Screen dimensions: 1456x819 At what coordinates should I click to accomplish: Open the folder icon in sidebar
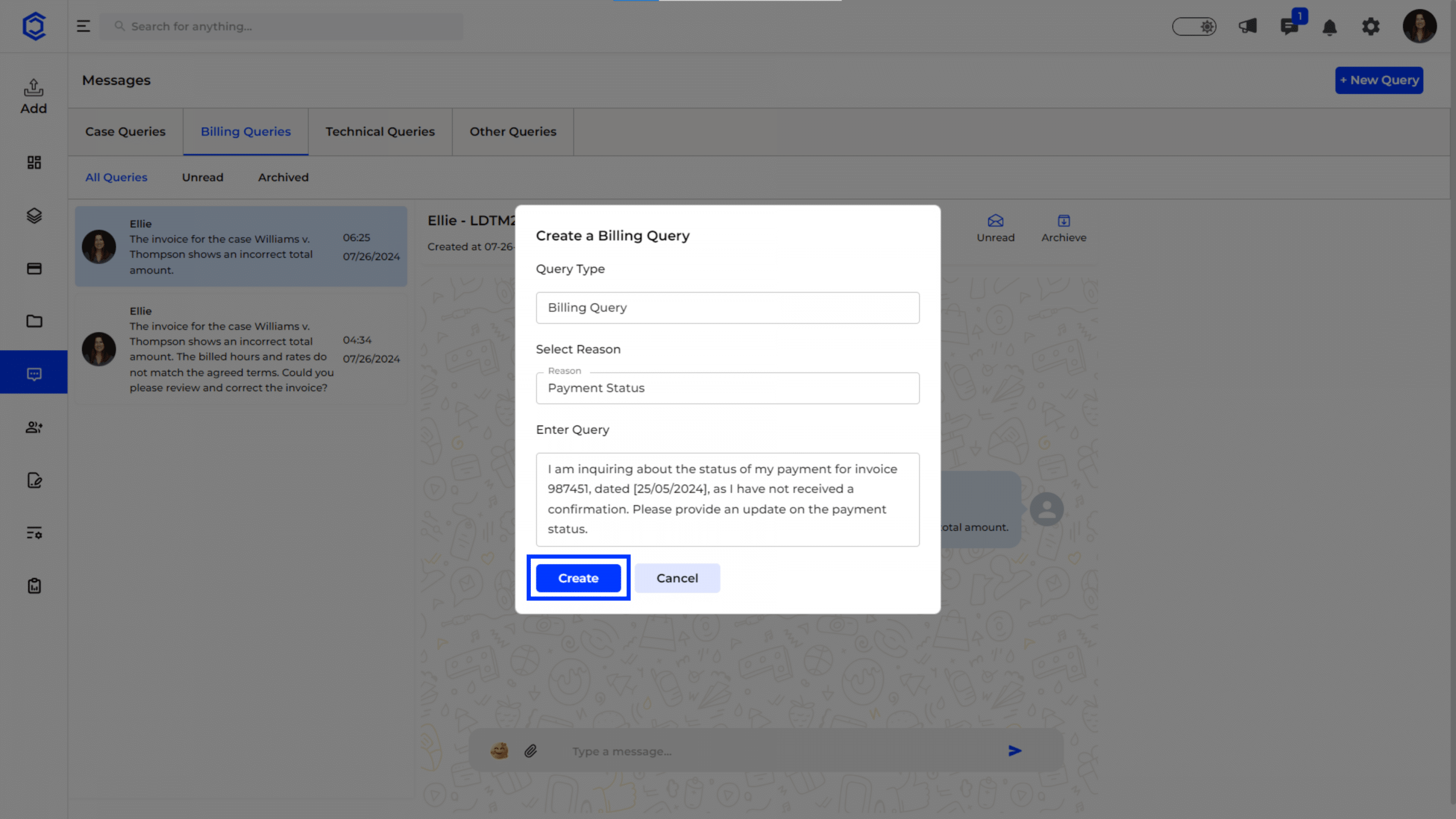[x=34, y=321]
